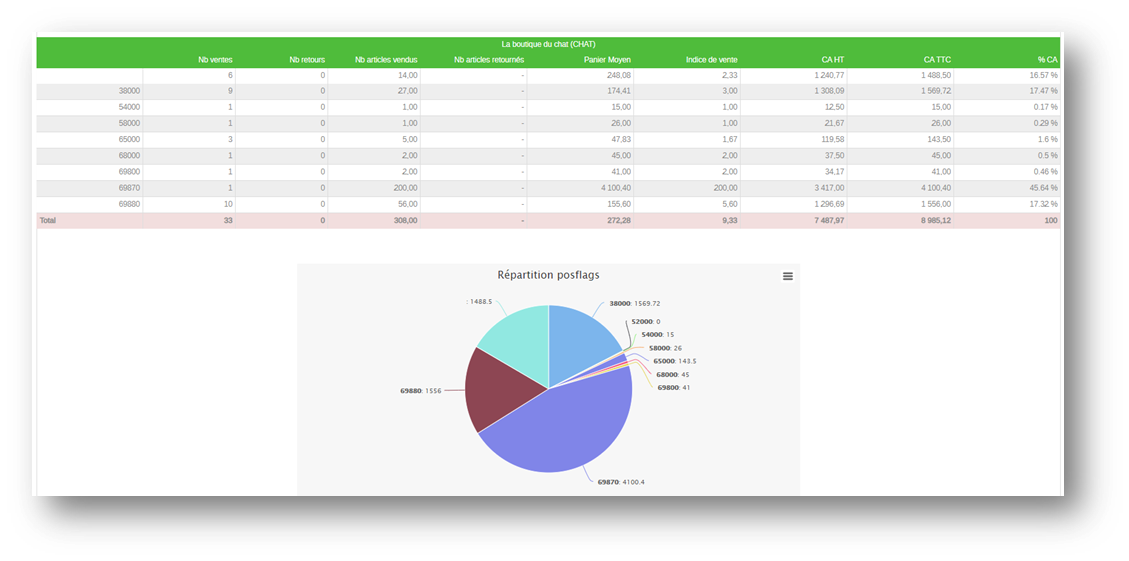
Task: Select the 38000 row label
Action: pyautogui.click(x=129, y=91)
